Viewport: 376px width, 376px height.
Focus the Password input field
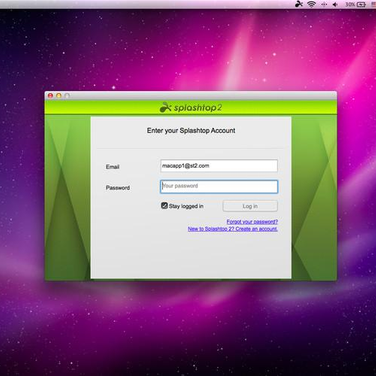click(219, 187)
